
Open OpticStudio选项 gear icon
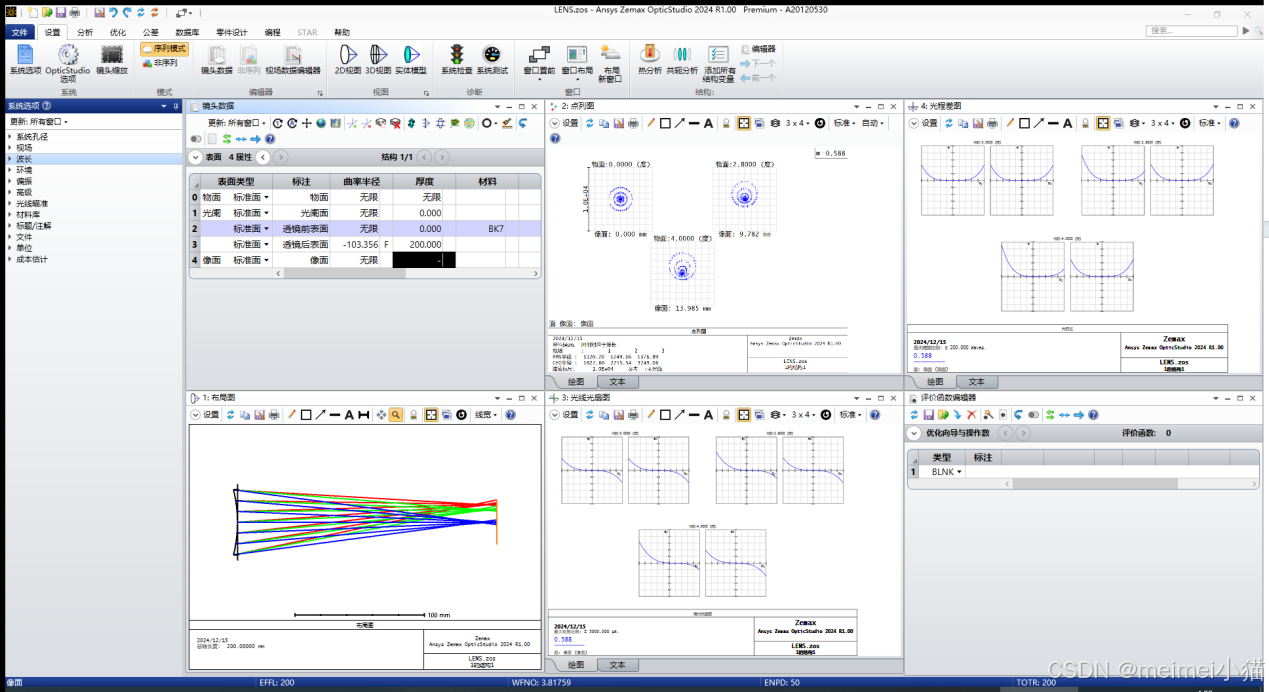68,62
